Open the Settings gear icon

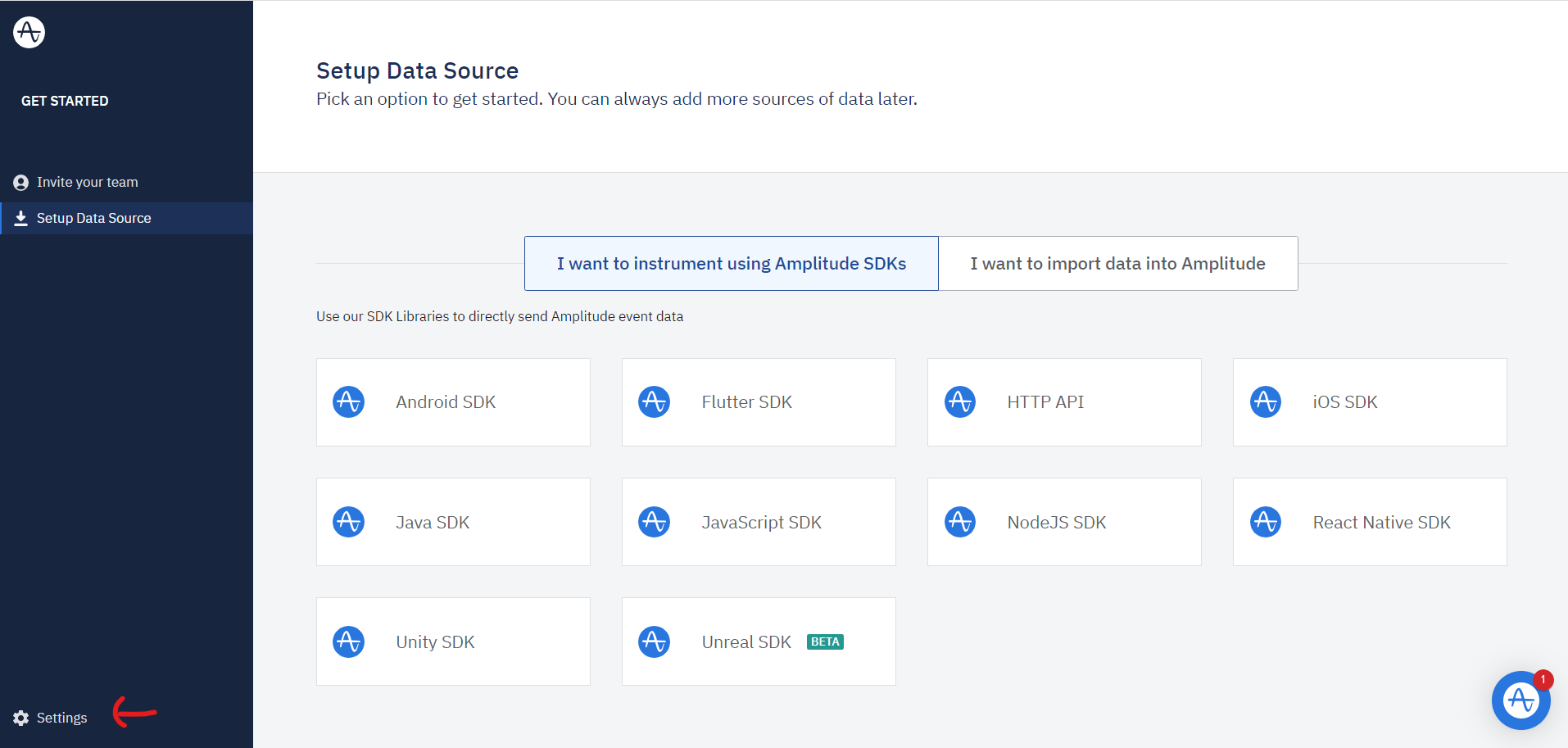click(21, 719)
